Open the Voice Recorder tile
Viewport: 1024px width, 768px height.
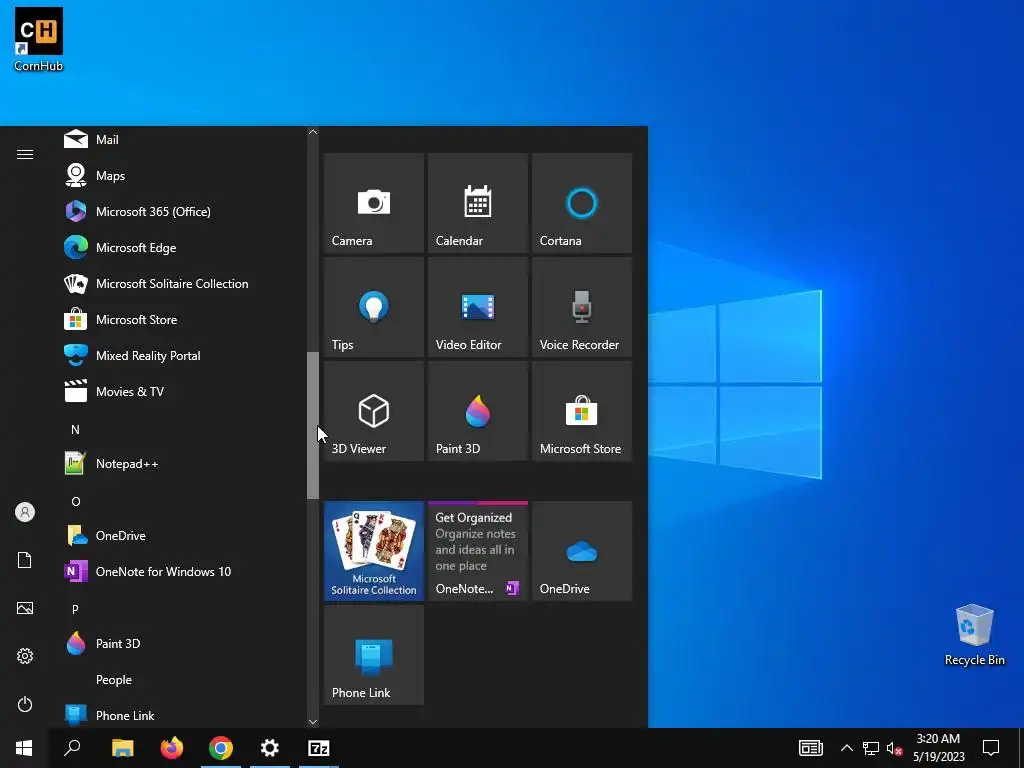[x=582, y=307]
